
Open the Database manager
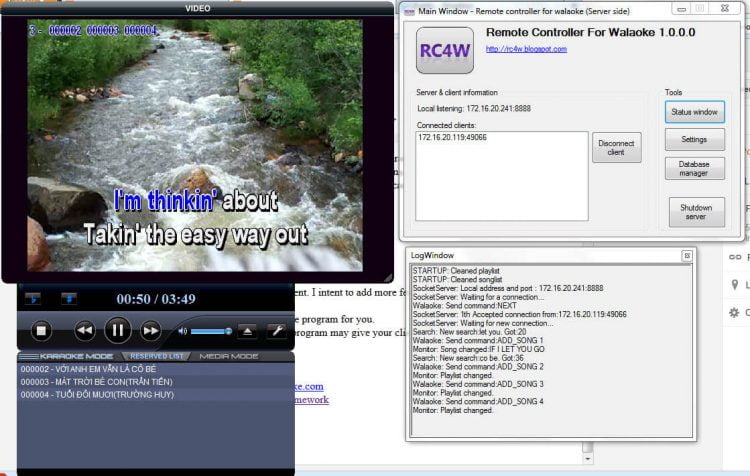coord(695,168)
